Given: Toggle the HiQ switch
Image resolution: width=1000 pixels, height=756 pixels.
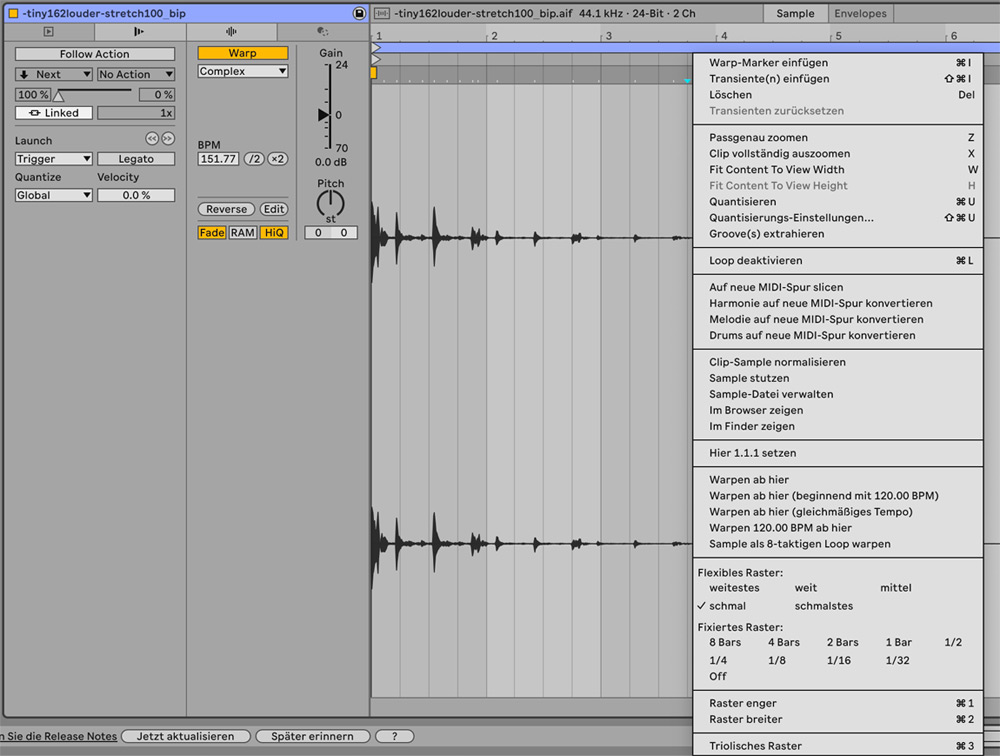Looking at the screenshot, I should tap(274, 232).
